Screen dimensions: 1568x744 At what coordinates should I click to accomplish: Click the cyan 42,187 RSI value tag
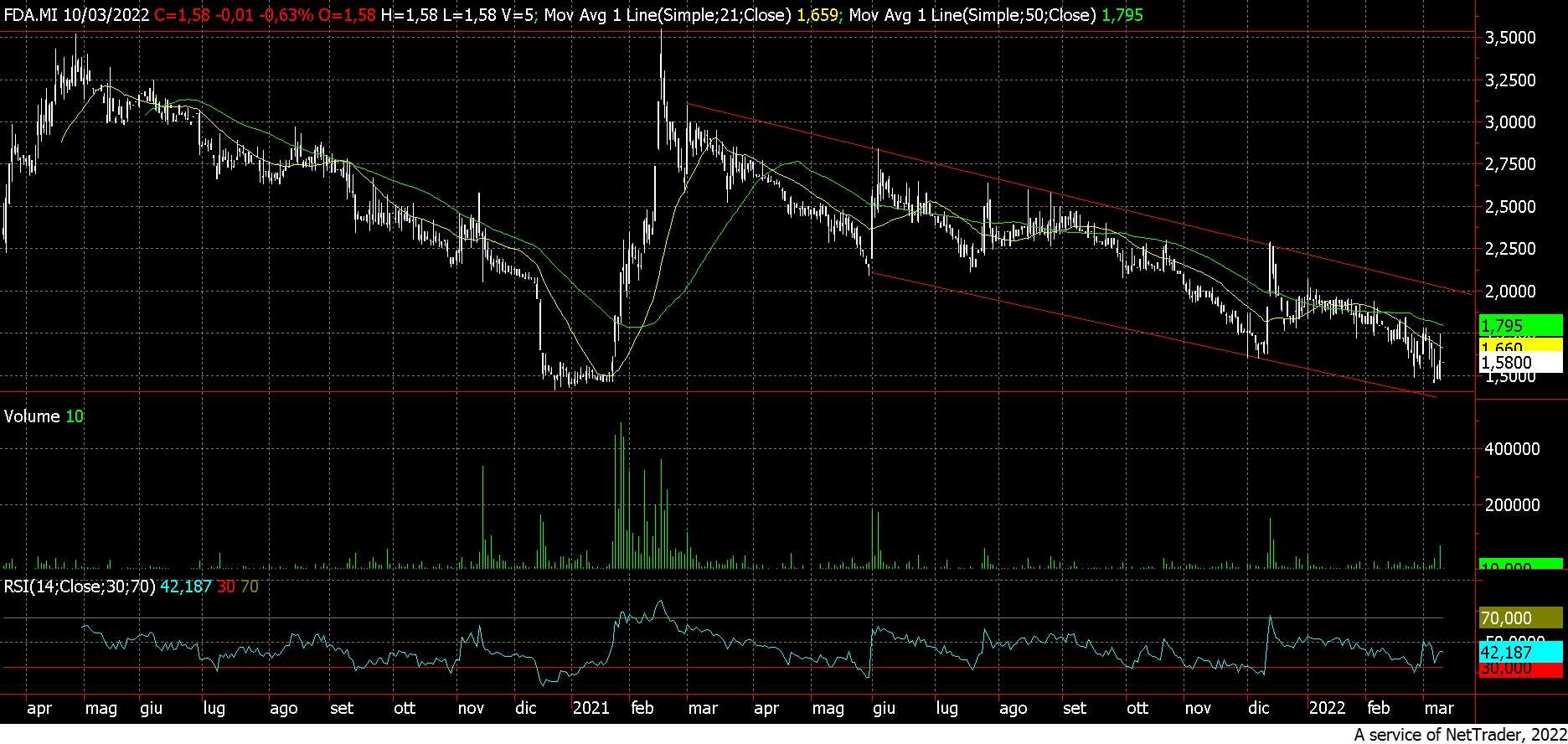(x=1521, y=652)
